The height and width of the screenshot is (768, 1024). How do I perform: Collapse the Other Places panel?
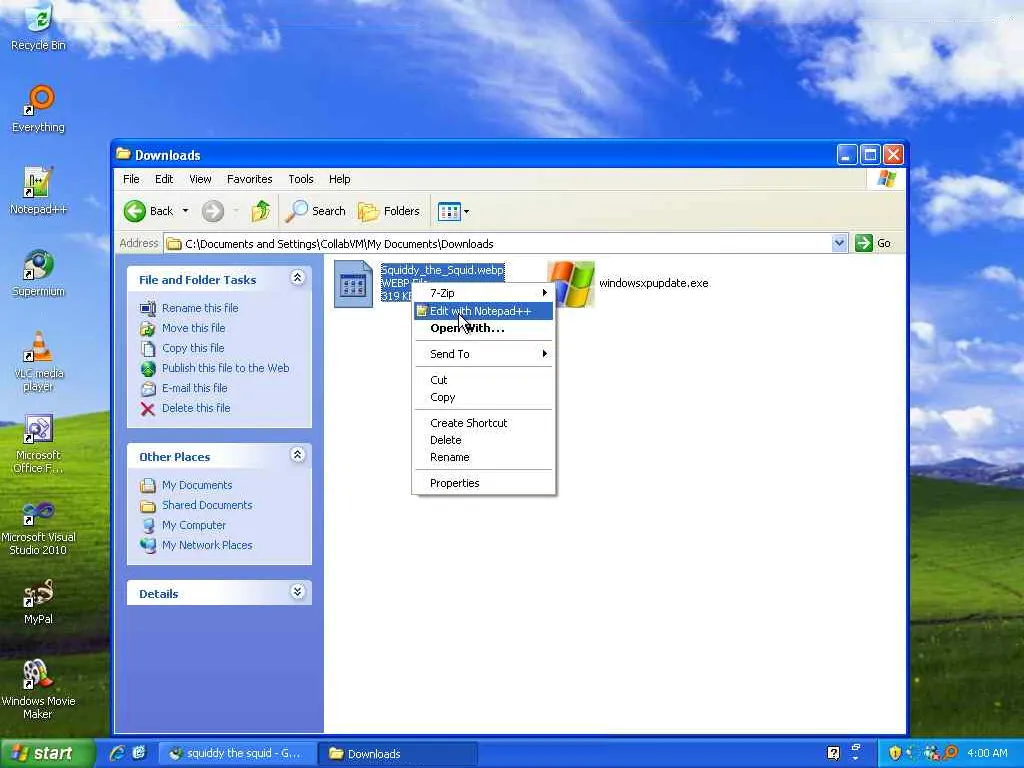297,455
